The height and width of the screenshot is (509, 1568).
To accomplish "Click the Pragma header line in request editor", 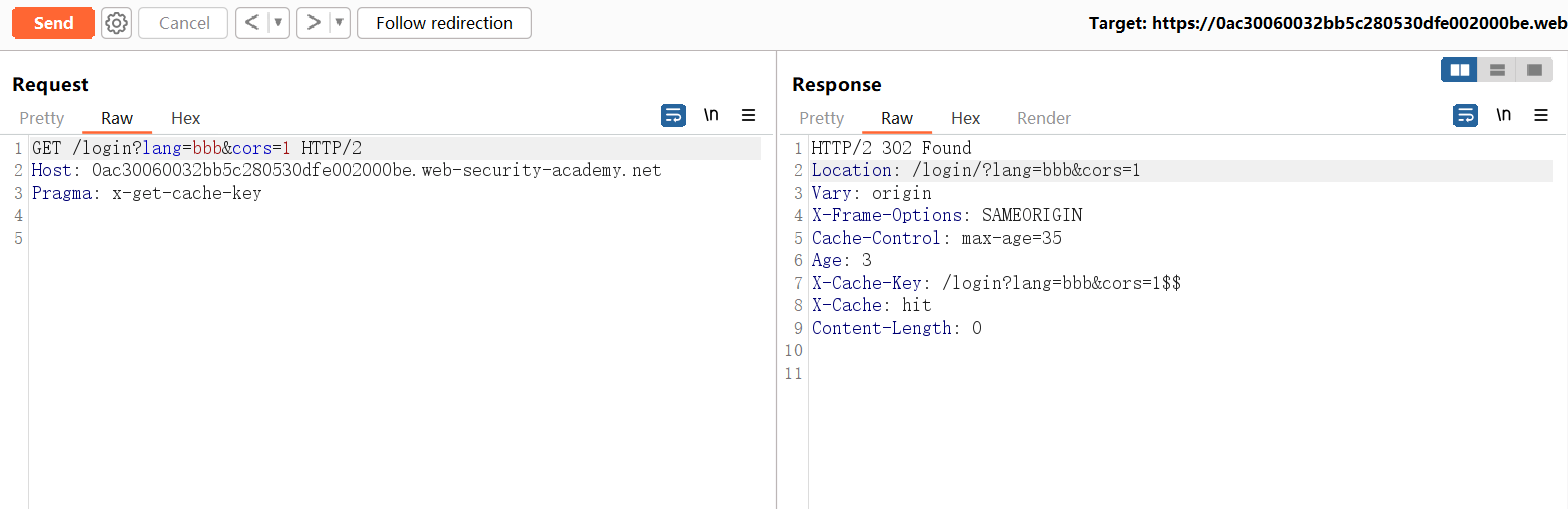I will 146,193.
